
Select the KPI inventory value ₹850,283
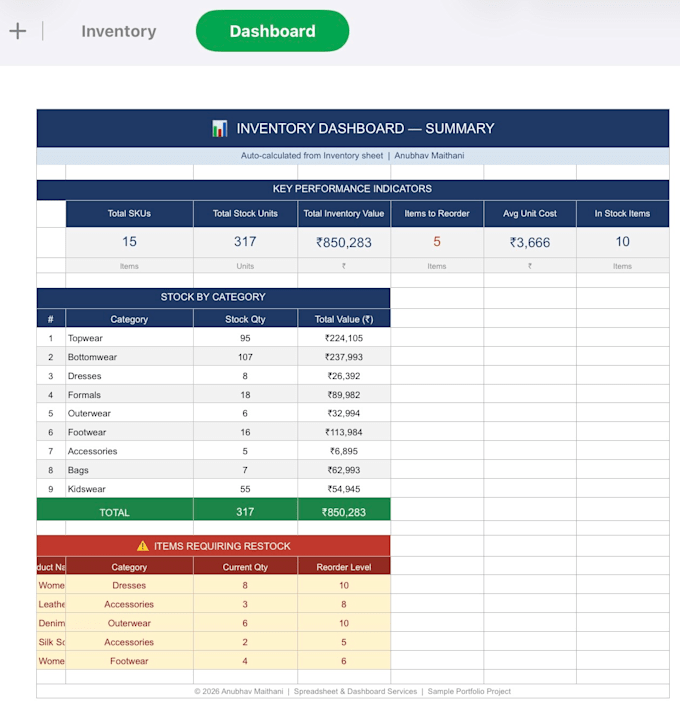pos(344,242)
